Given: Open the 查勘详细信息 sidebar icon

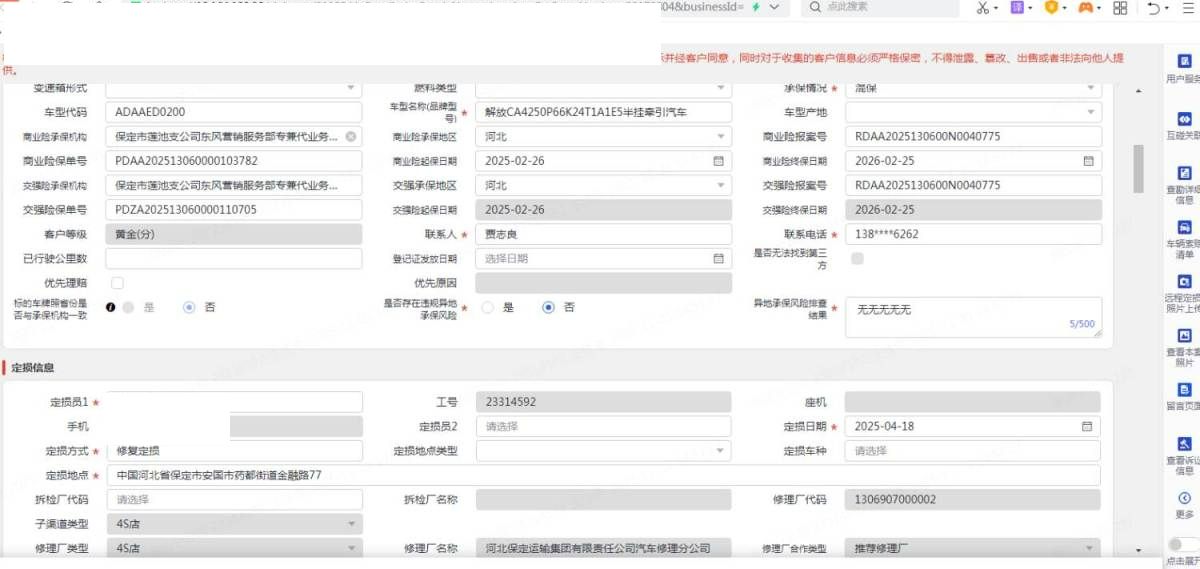Looking at the screenshot, I should tap(1184, 173).
